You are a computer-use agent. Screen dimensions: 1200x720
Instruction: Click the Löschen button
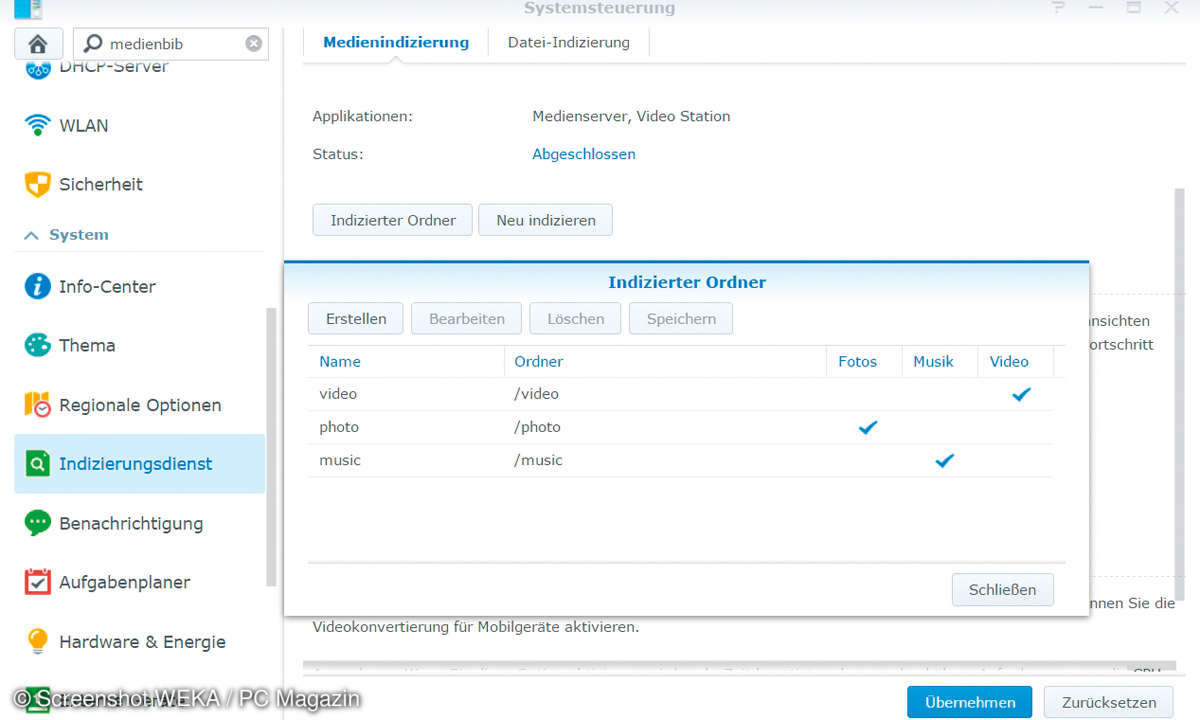click(x=576, y=319)
